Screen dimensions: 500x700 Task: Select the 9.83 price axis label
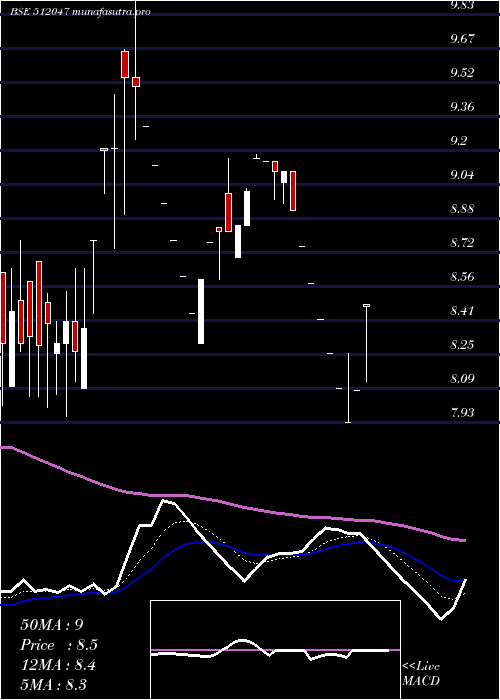click(462, 4)
